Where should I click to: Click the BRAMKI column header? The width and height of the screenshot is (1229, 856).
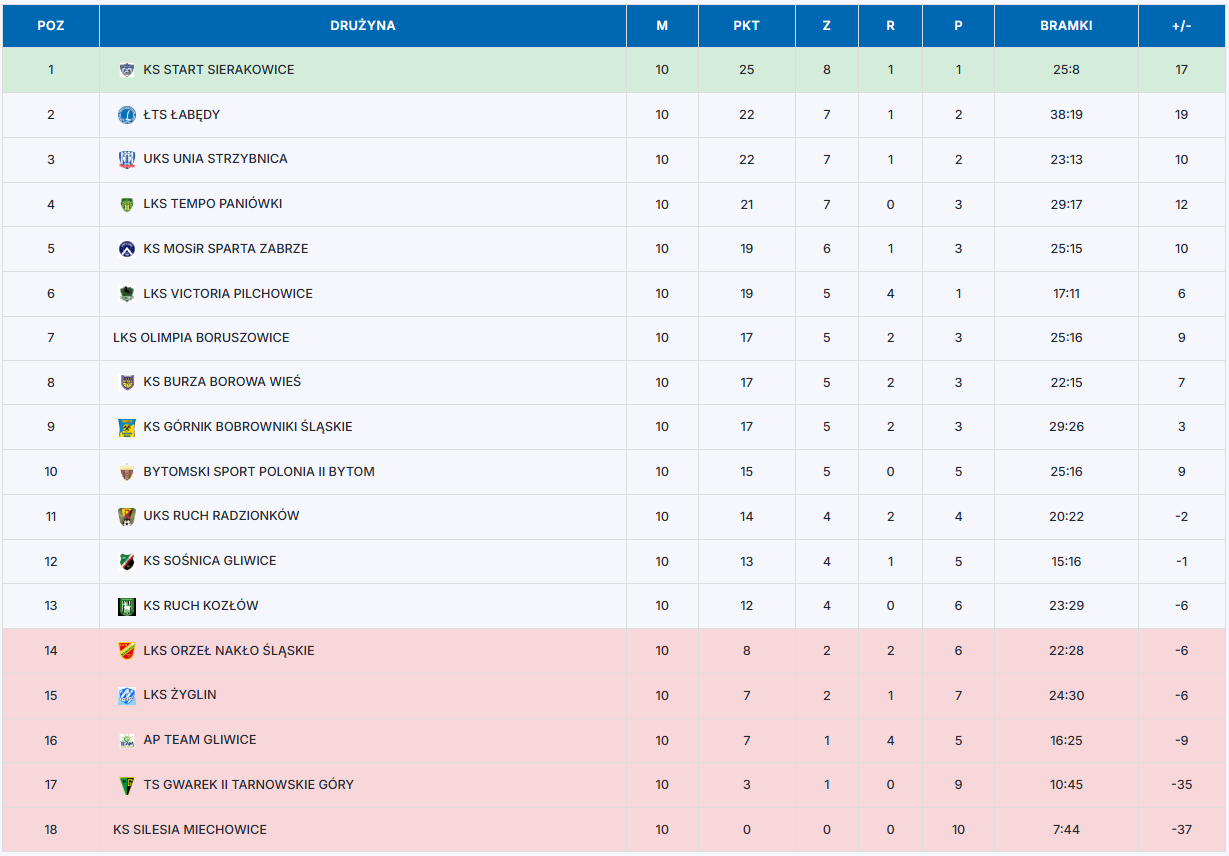[x=1066, y=26]
